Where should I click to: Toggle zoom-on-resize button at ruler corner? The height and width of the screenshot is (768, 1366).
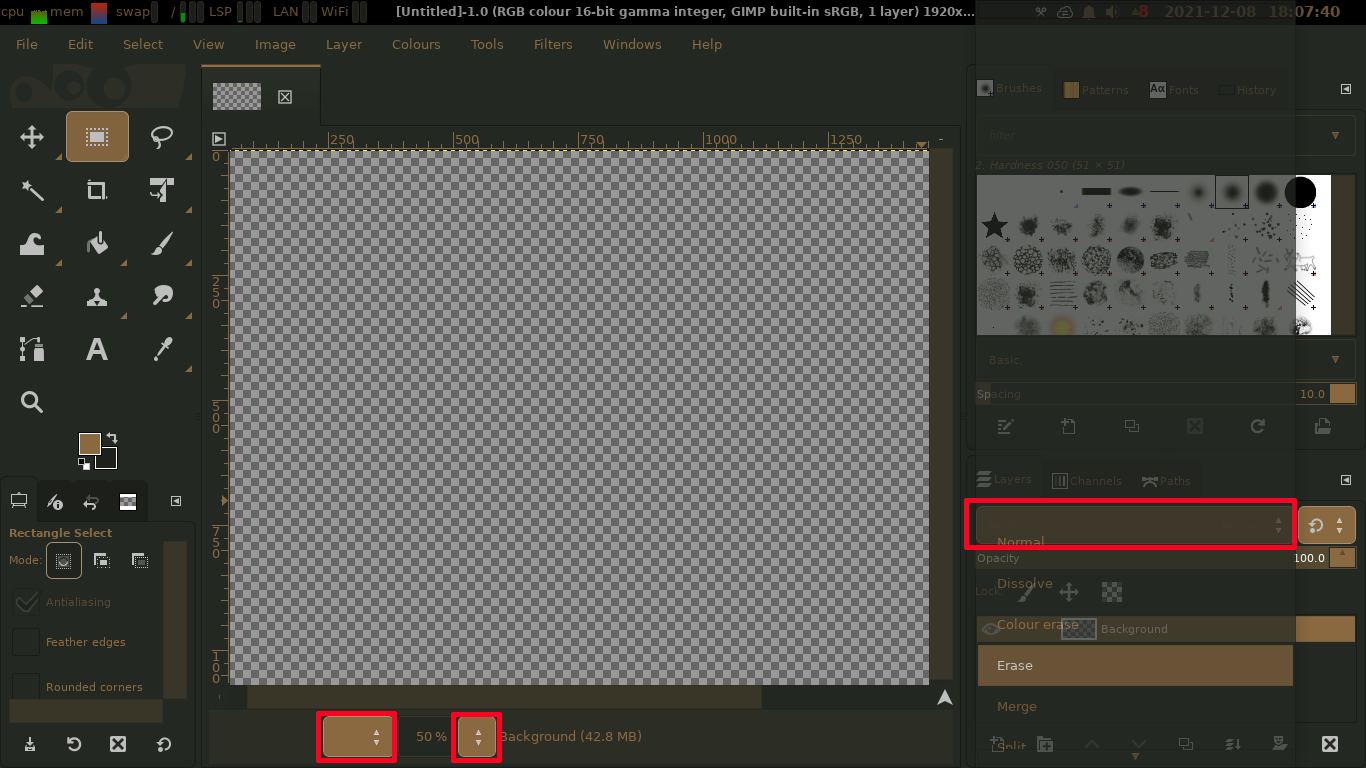(x=941, y=139)
